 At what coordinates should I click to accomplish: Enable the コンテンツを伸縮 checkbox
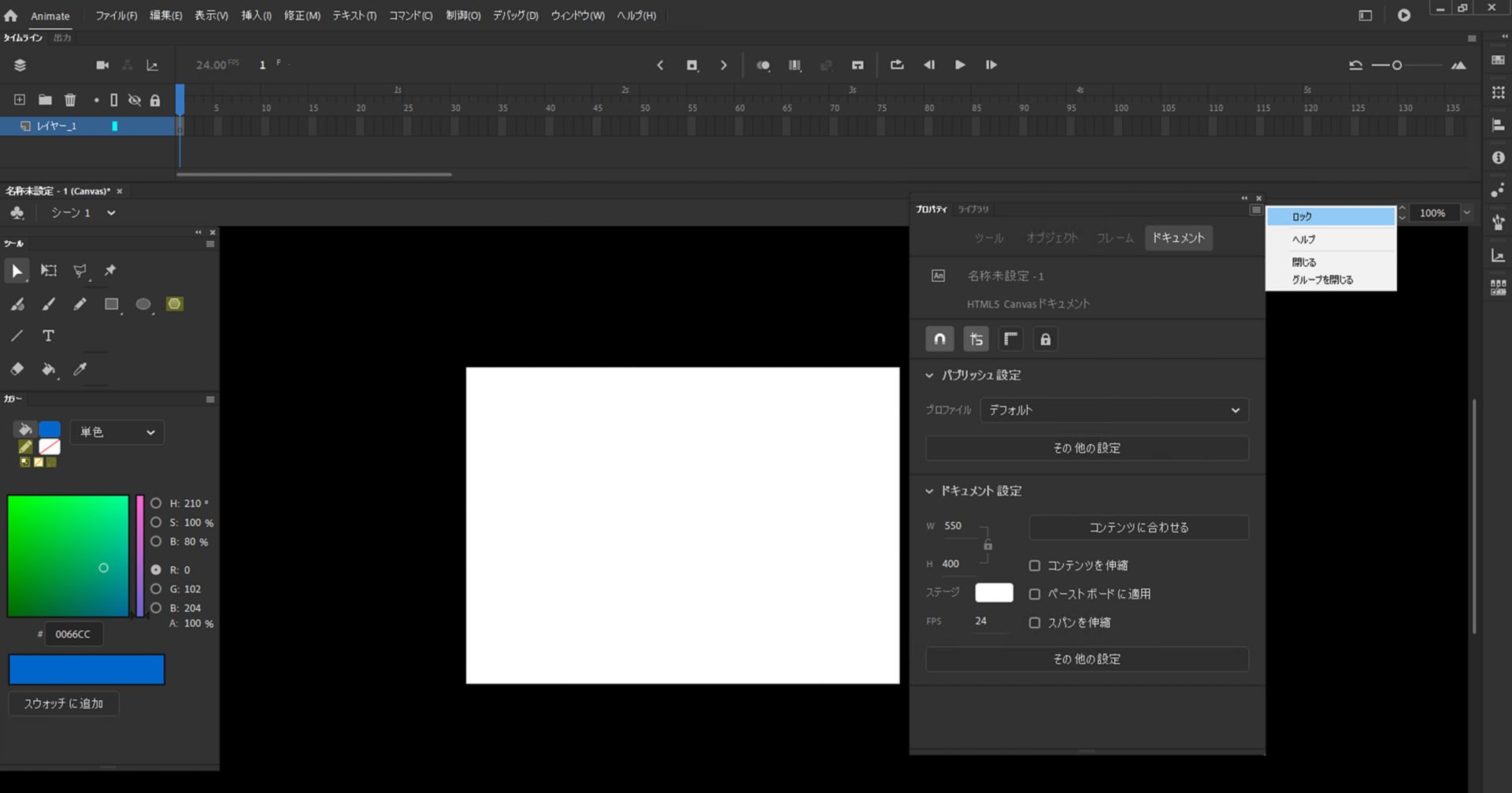pos(1035,565)
